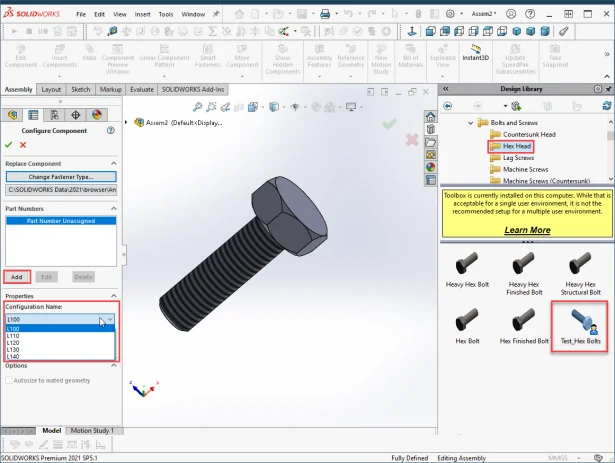Open the Learn More link
This screenshot has width=615, height=463.
pos(526,230)
